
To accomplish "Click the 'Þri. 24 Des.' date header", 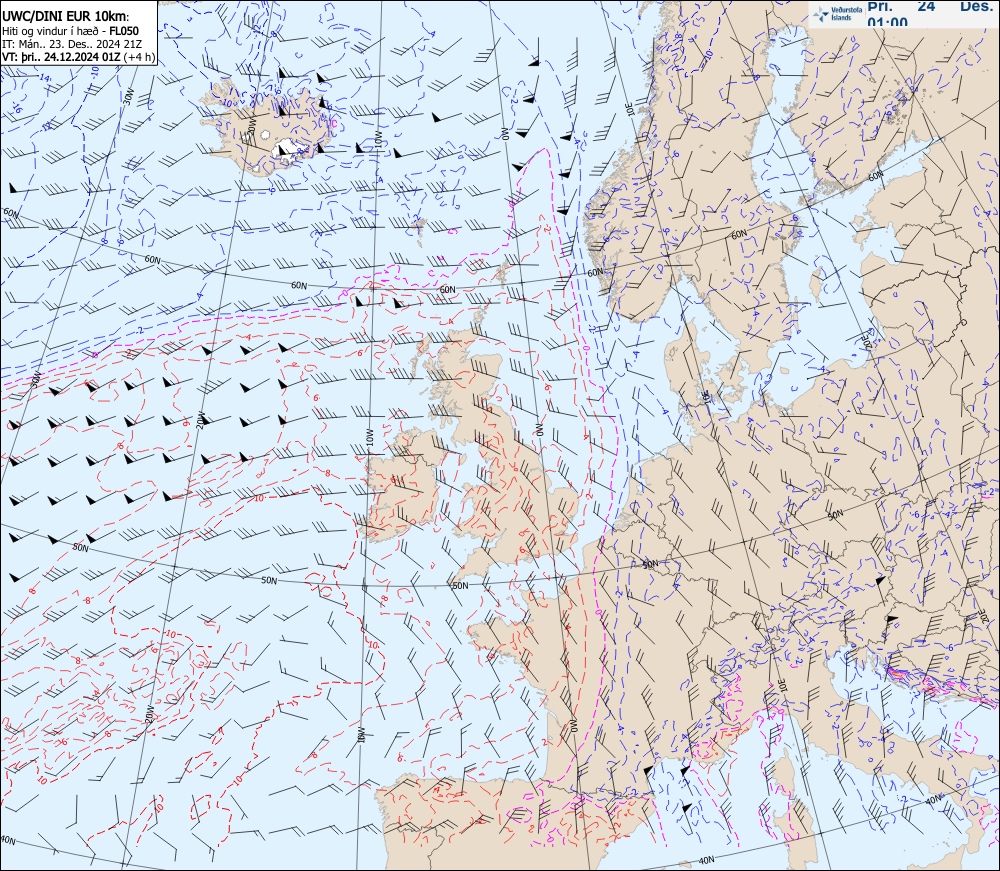I will (932, 6).
